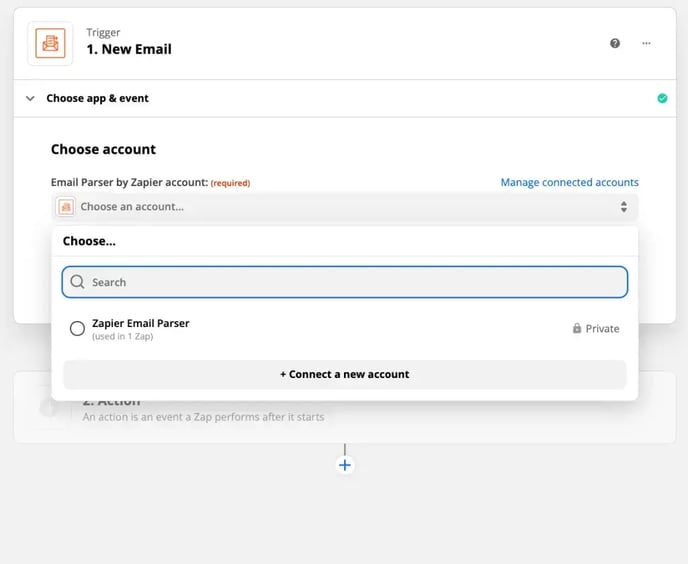The height and width of the screenshot is (564, 688).
Task: Click the green completed checkmark icon
Action: [x=662, y=98]
